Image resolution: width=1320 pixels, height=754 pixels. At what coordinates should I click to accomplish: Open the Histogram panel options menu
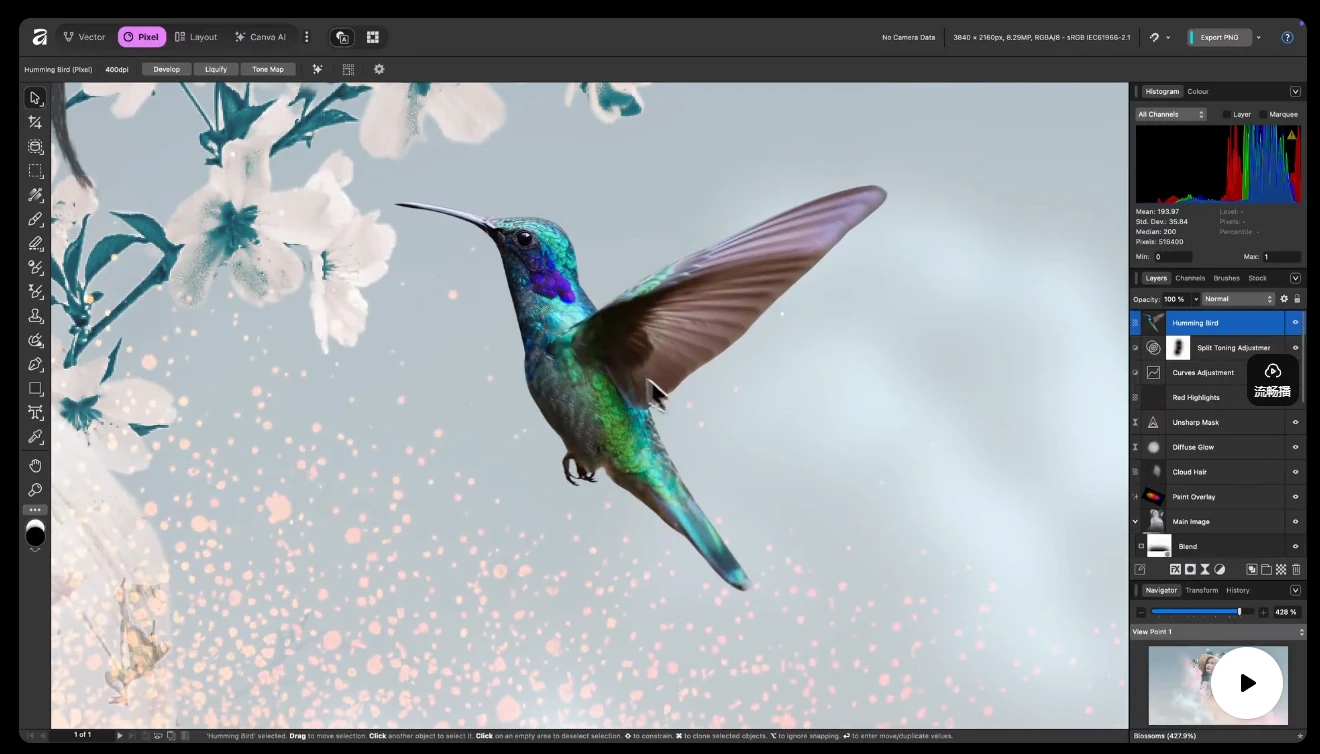[x=1295, y=91]
